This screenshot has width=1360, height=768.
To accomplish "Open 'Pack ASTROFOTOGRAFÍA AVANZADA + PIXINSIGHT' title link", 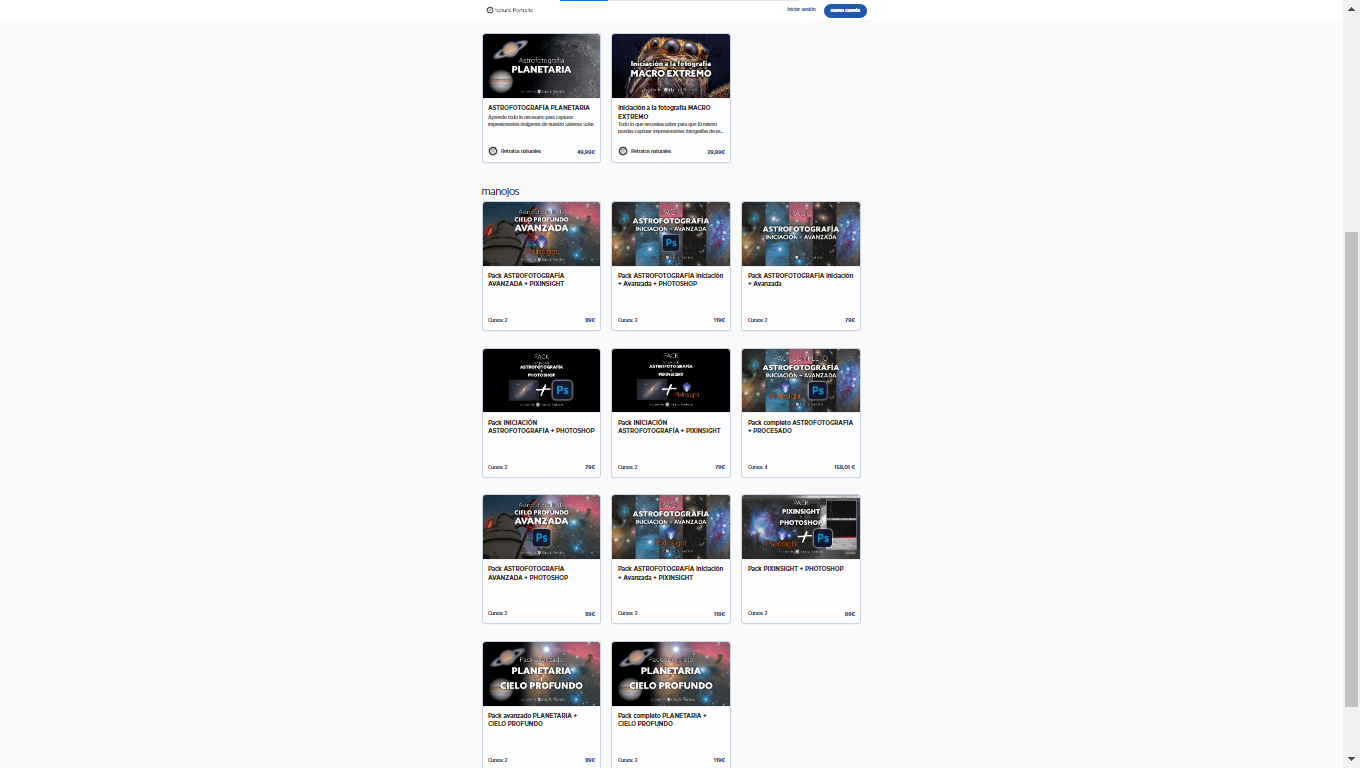I will click(526, 279).
